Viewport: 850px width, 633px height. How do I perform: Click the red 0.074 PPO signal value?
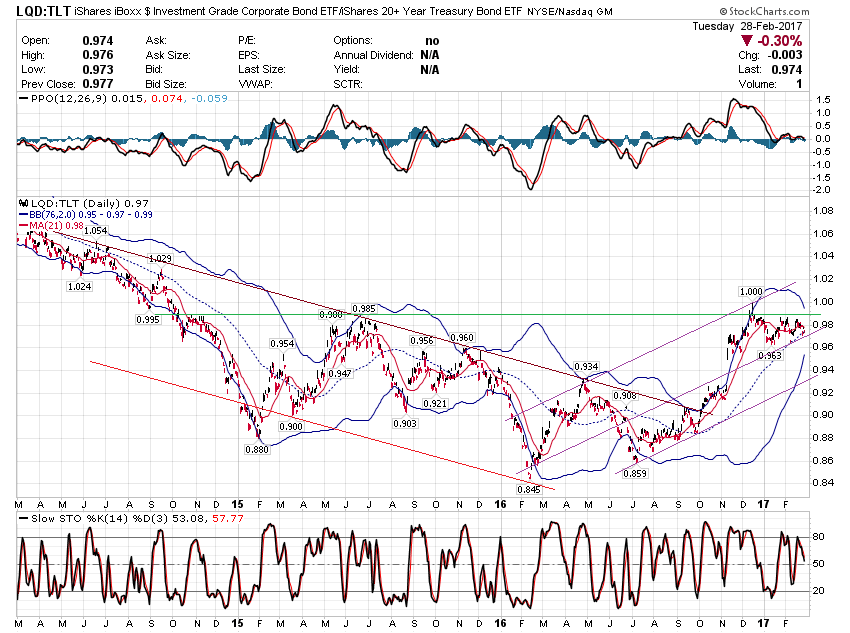point(167,99)
